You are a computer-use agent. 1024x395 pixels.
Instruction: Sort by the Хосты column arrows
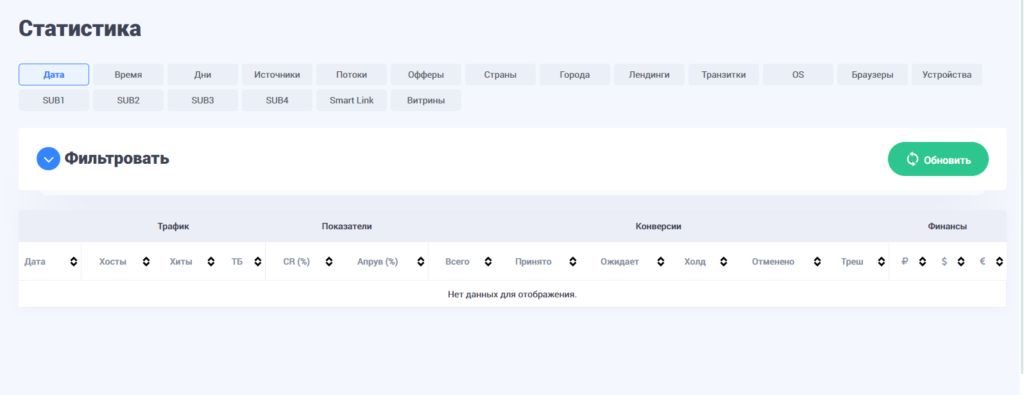point(146,262)
